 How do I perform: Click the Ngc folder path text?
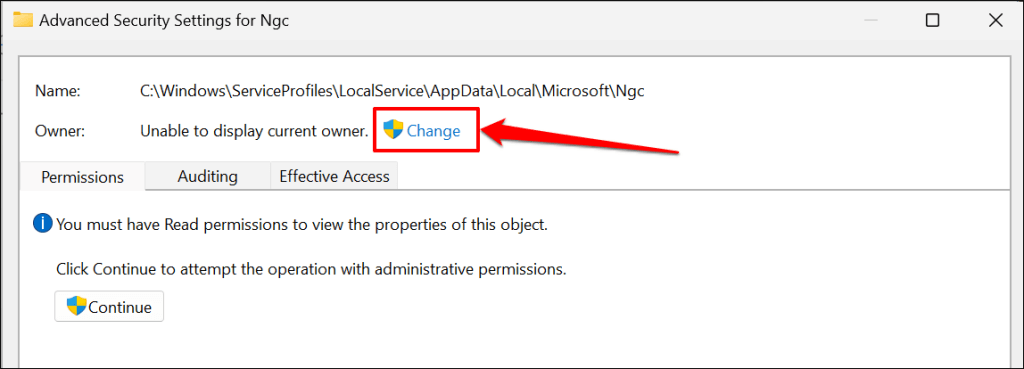click(x=392, y=91)
